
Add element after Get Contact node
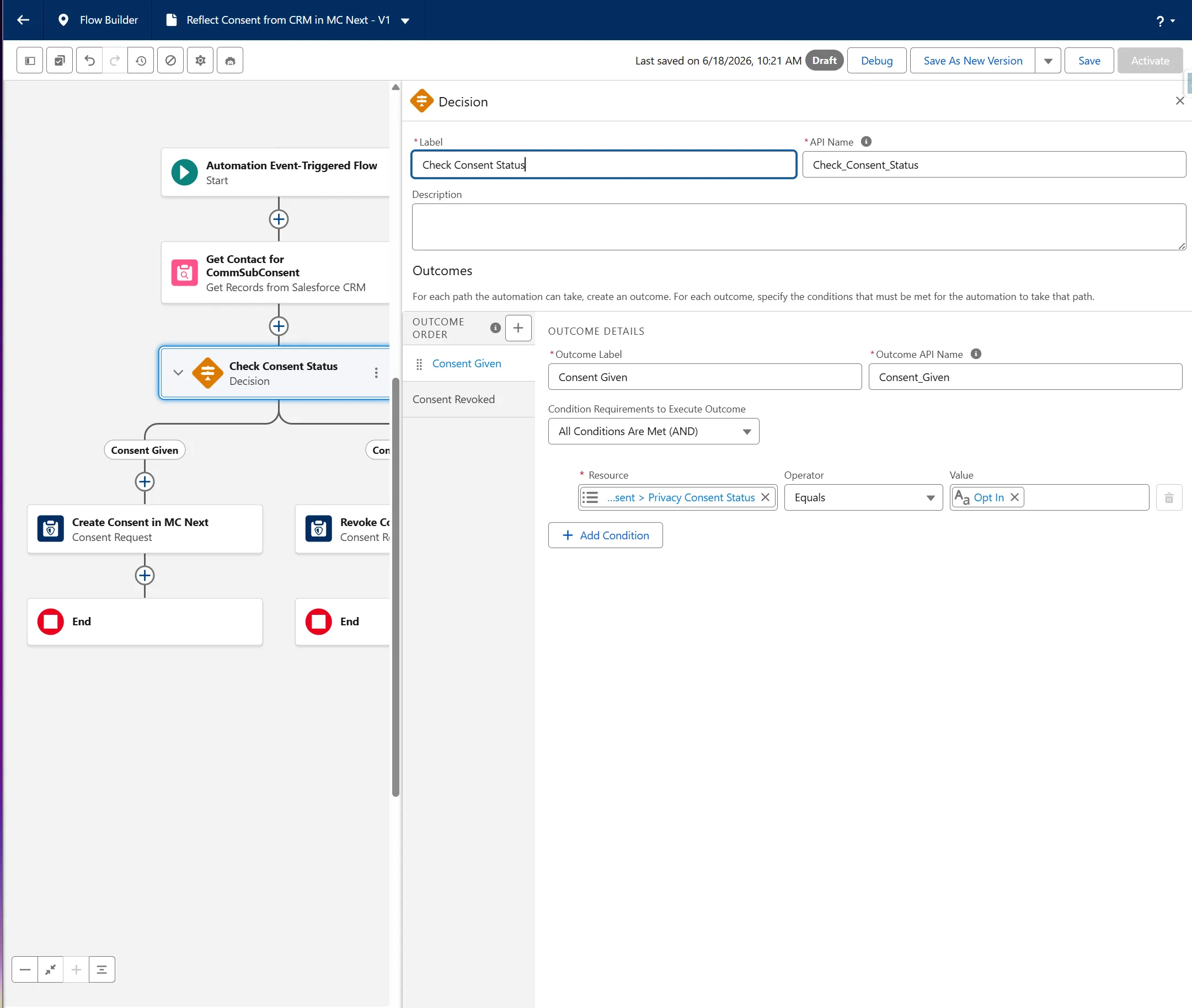(x=279, y=326)
